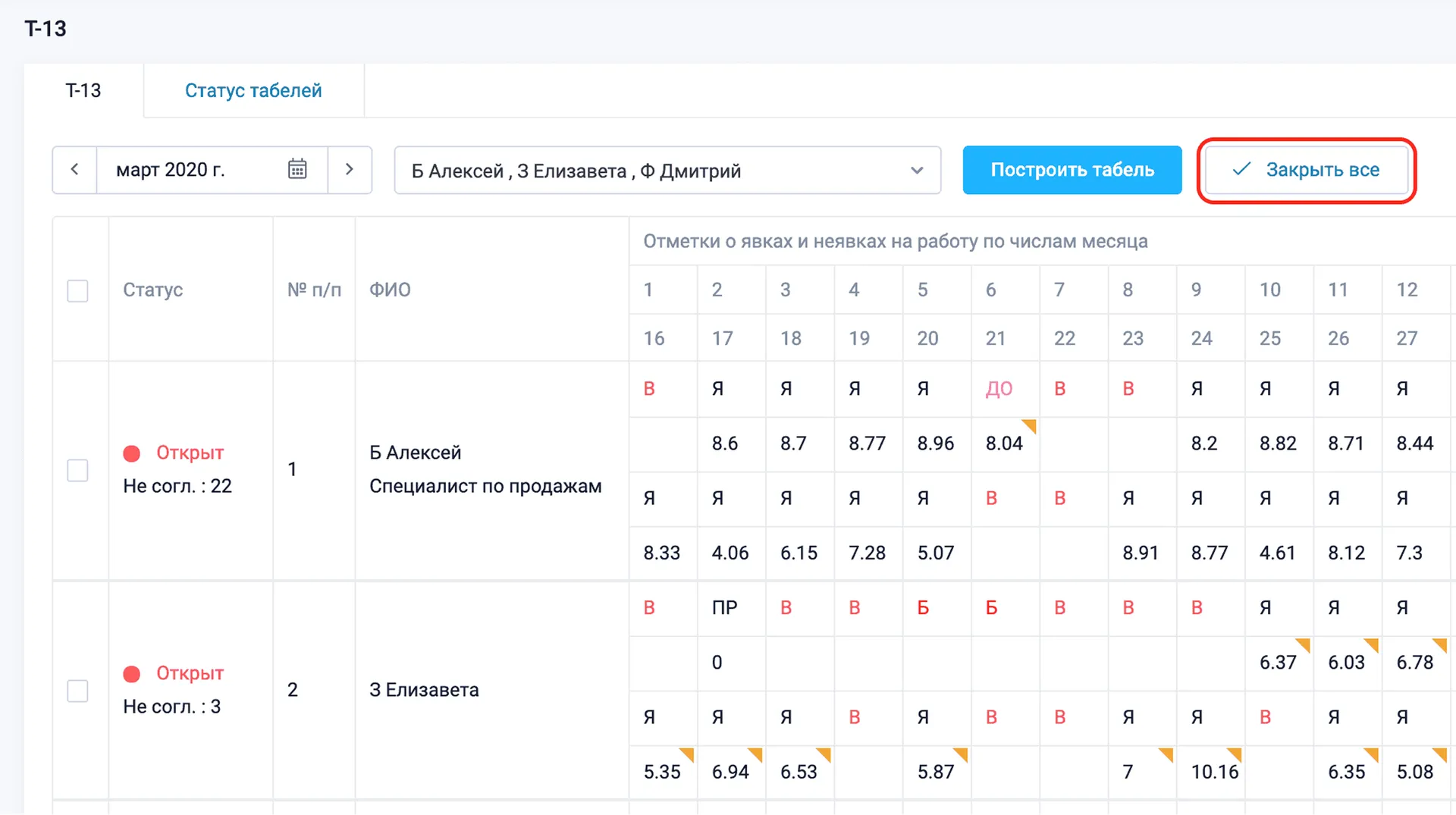This screenshot has height=815, width=1456.
Task: Switch to the Статус табелей tab
Action: pos(253,90)
